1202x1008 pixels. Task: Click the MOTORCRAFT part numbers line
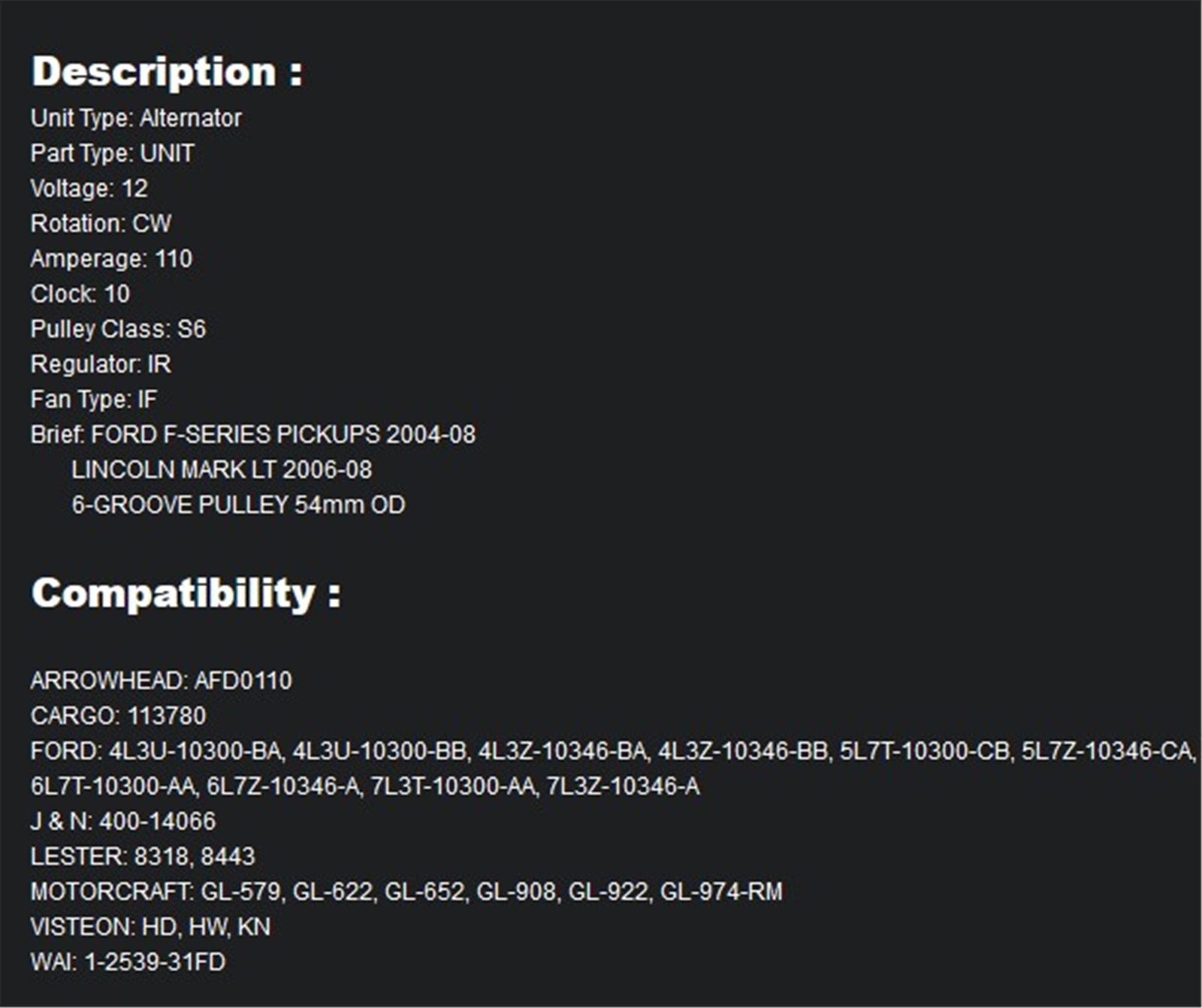click(x=406, y=892)
